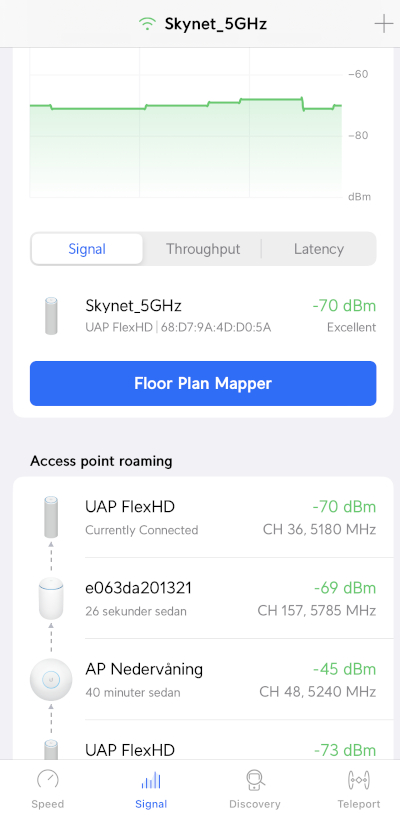Open the Teleport tab
Image resolution: width=400 pixels, height=824 pixels.
[x=358, y=789]
